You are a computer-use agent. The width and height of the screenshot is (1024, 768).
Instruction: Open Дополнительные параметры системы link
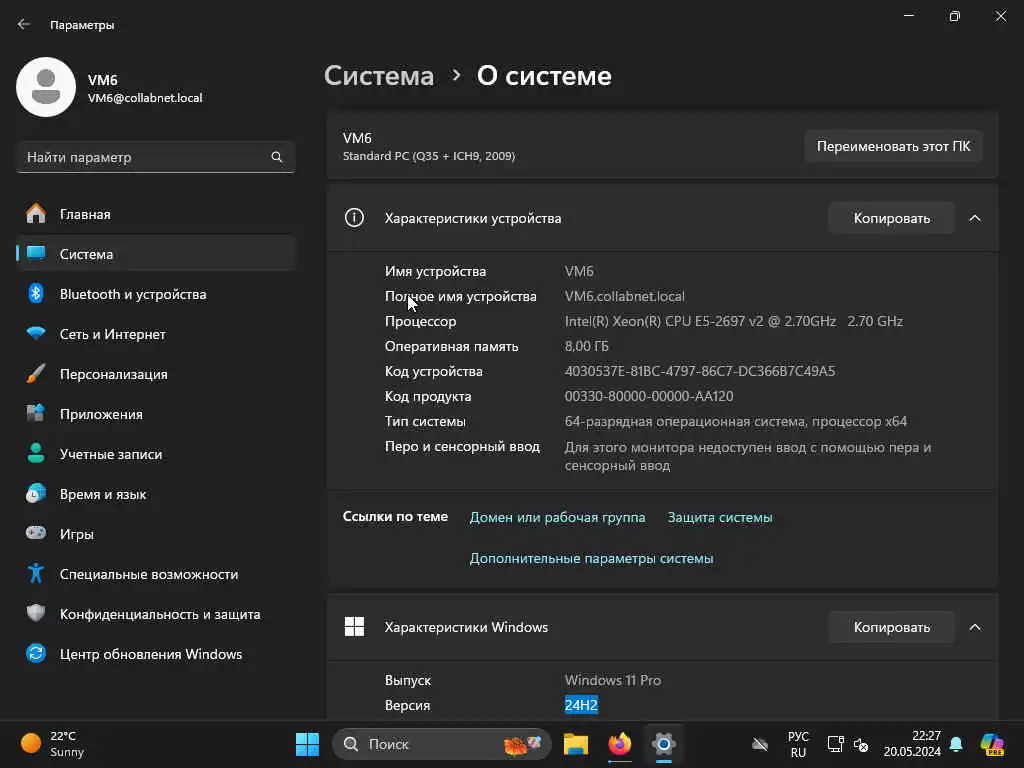click(591, 558)
